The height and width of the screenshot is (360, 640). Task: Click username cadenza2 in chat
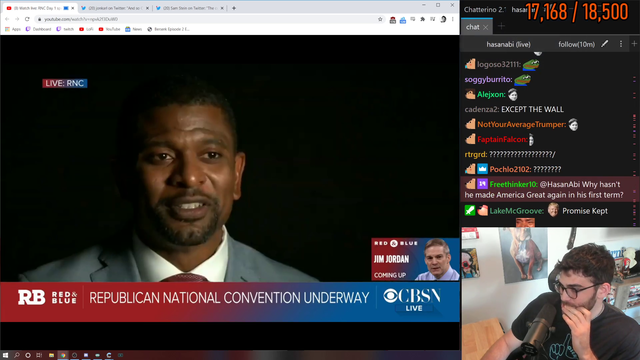pos(482,109)
